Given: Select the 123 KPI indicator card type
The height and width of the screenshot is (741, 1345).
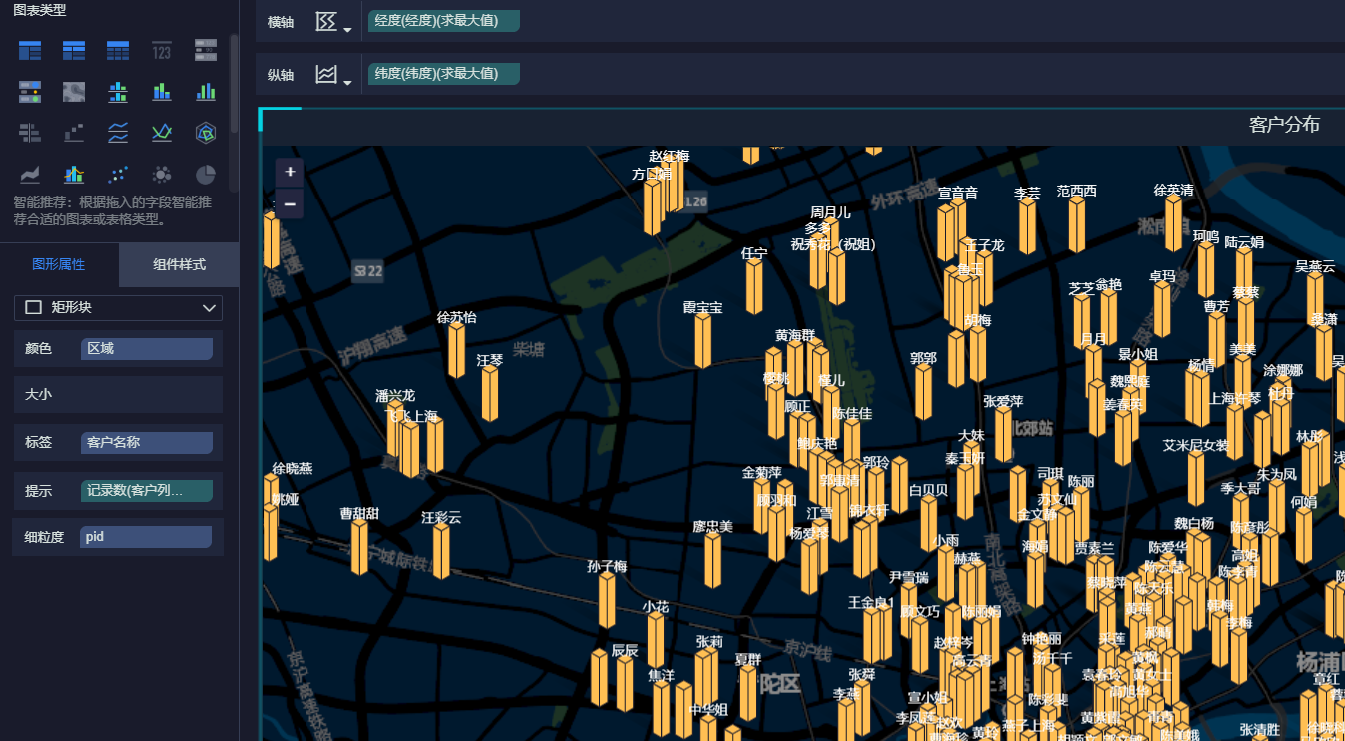Looking at the screenshot, I should (162, 50).
